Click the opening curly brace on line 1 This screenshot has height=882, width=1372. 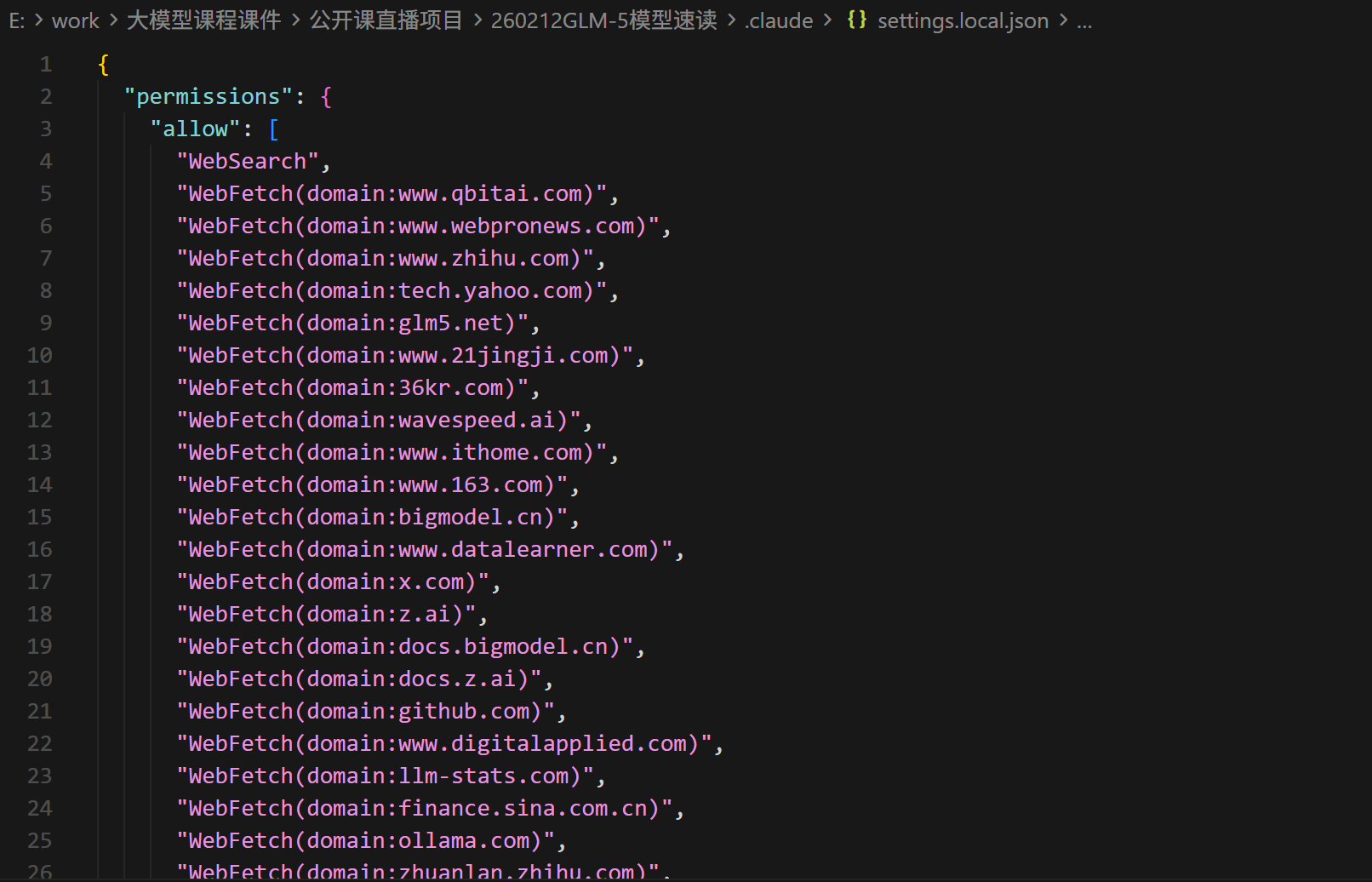coord(104,65)
